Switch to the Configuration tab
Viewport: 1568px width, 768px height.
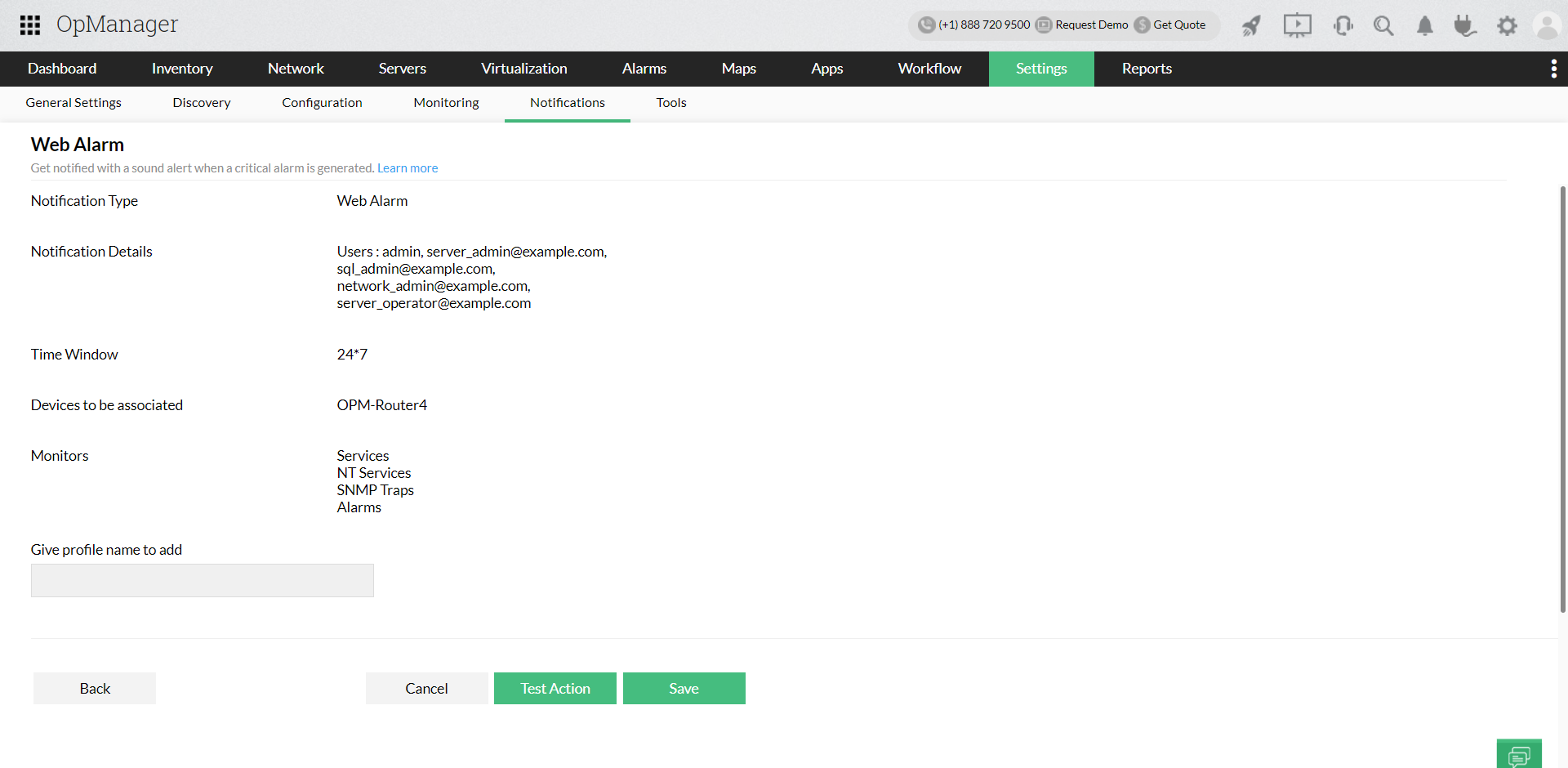322,103
